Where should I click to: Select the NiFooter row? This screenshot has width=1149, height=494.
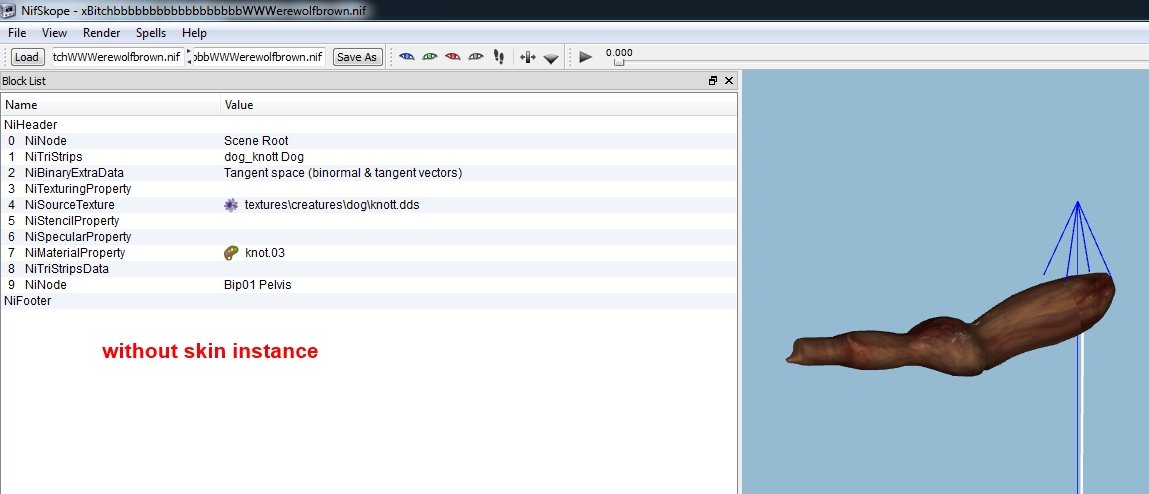369,301
